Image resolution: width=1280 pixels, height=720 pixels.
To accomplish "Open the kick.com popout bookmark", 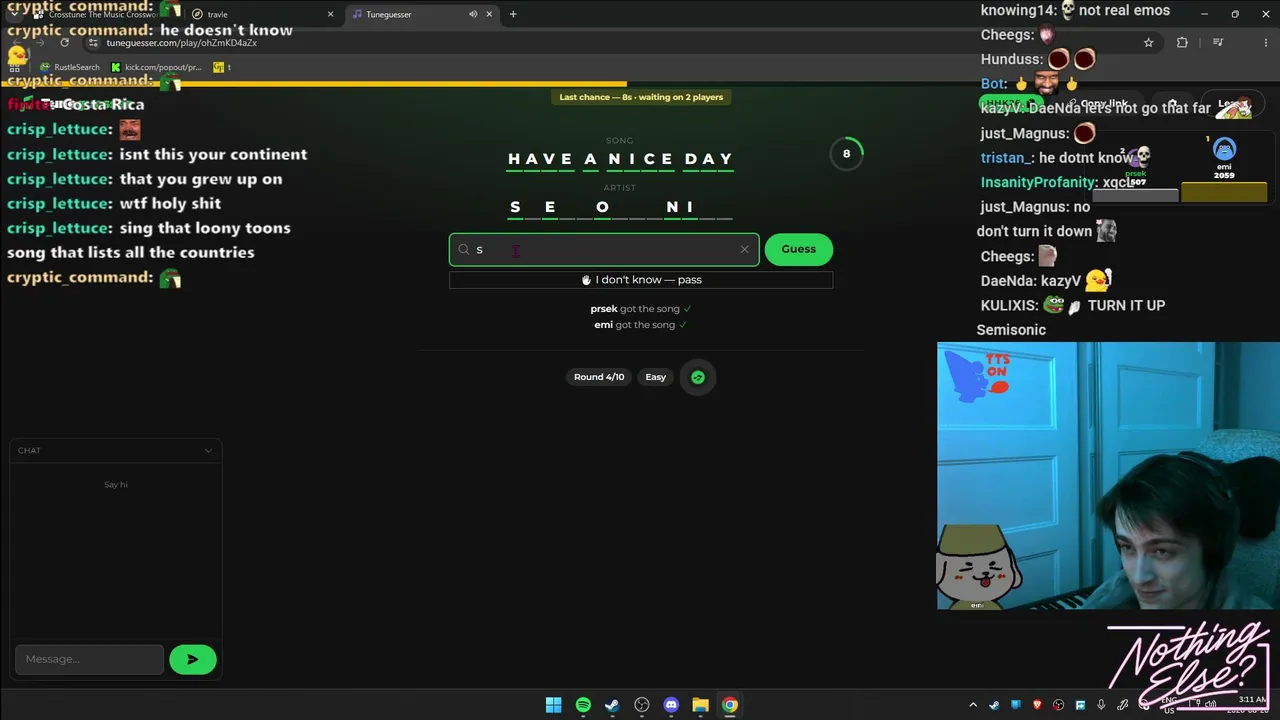I will tap(156, 67).
